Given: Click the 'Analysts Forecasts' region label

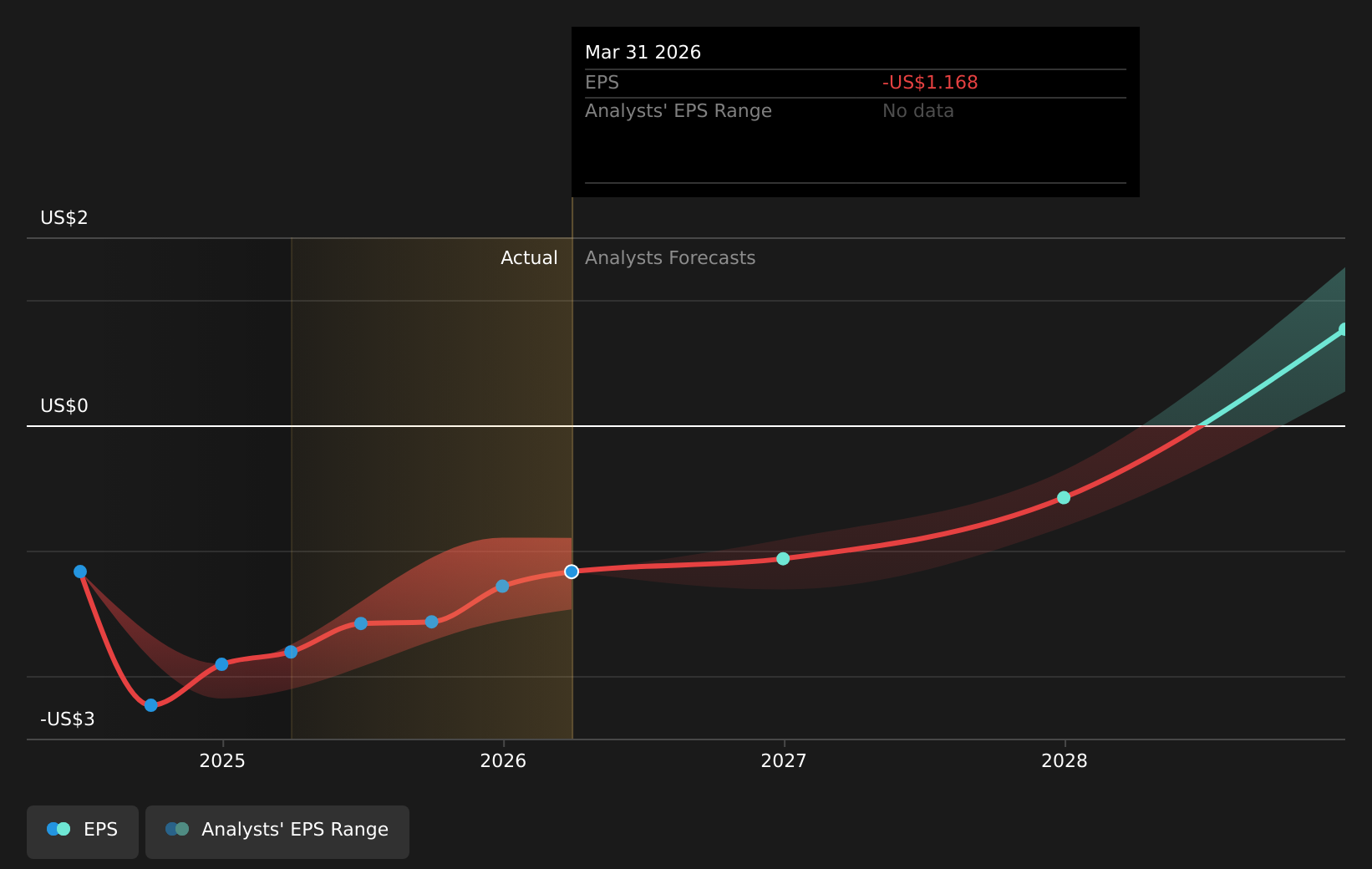Looking at the screenshot, I should [670, 258].
